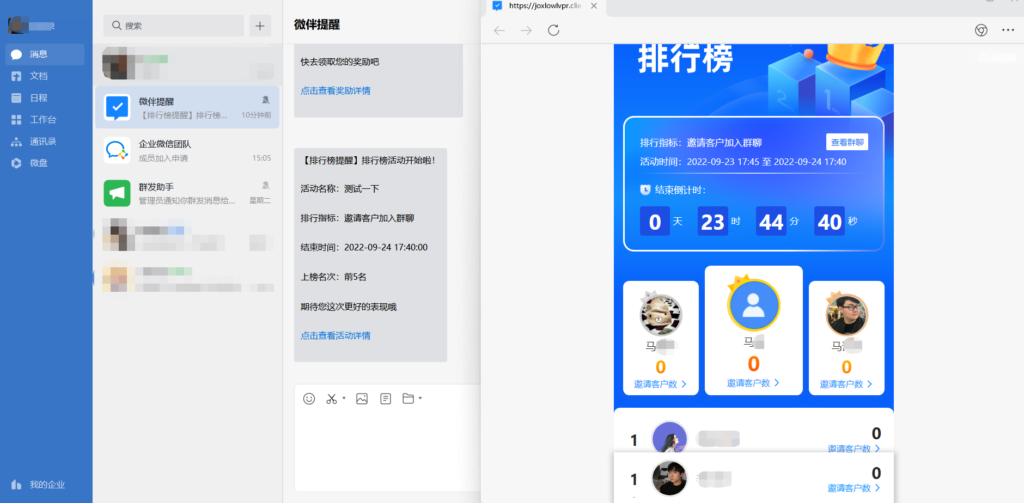Open page in default browser icon
The height and width of the screenshot is (503, 1024).
pyautogui.click(x=981, y=31)
